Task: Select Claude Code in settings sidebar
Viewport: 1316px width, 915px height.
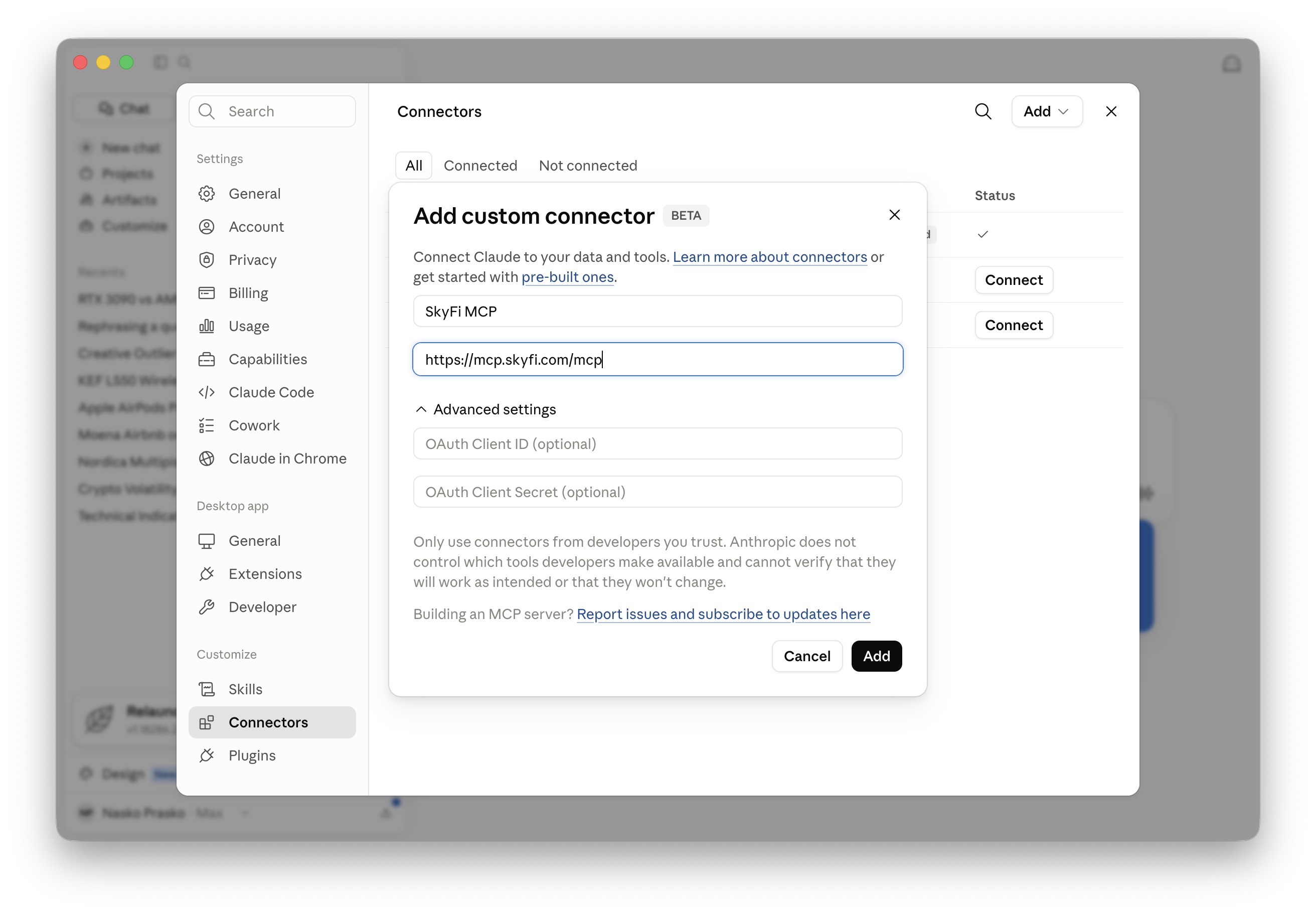Action: (272, 393)
